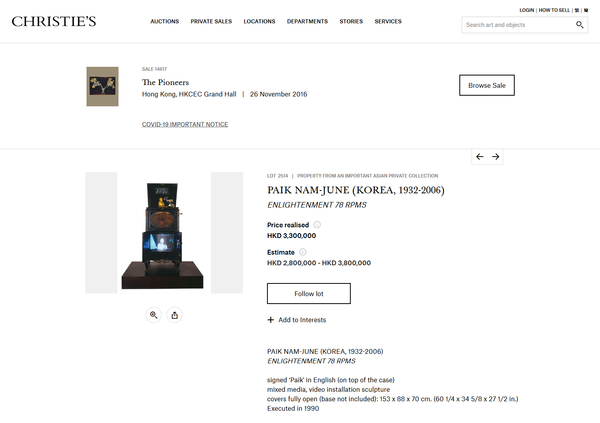Open Estimate info icon
The width and height of the screenshot is (600, 423).
point(303,252)
